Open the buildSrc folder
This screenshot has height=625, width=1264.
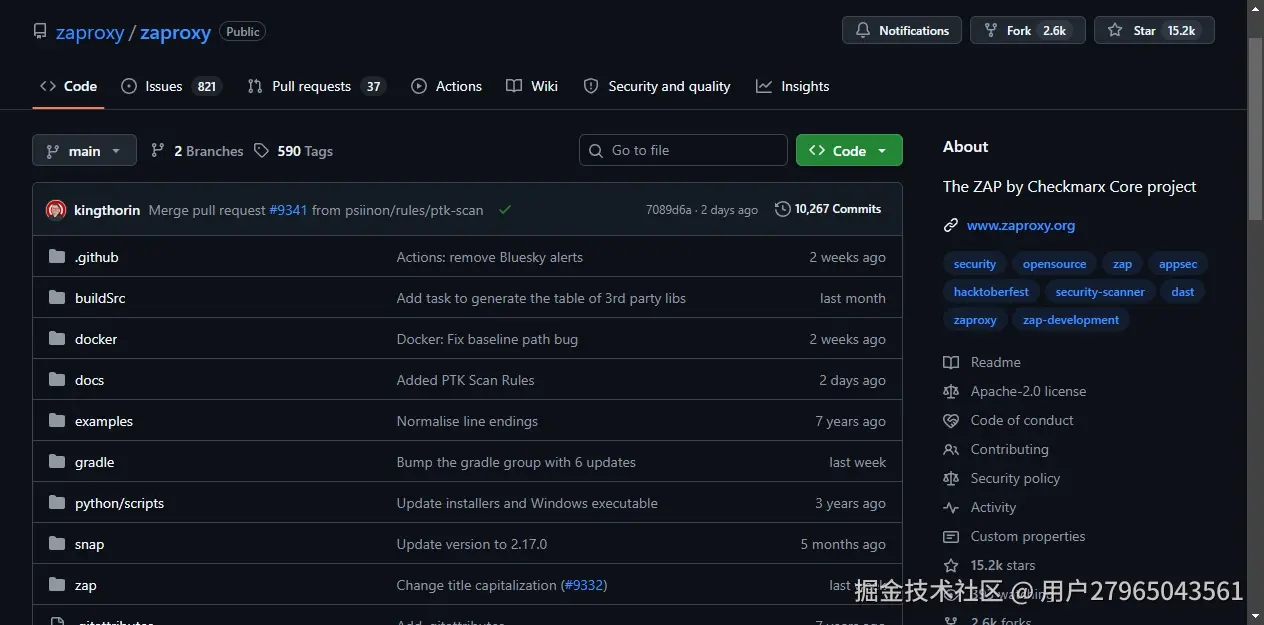click(x=100, y=298)
